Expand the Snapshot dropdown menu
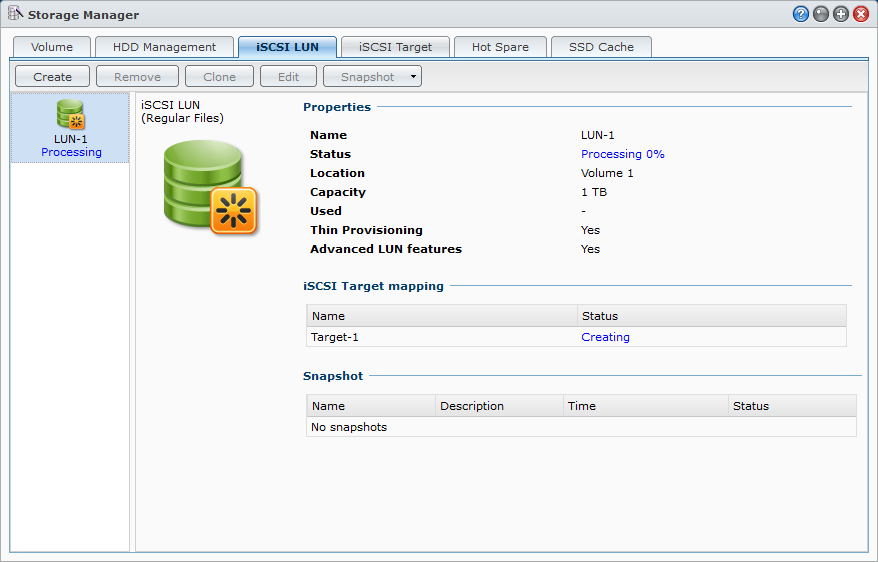The height and width of the screenshot is (562, 878). [372, 77]
